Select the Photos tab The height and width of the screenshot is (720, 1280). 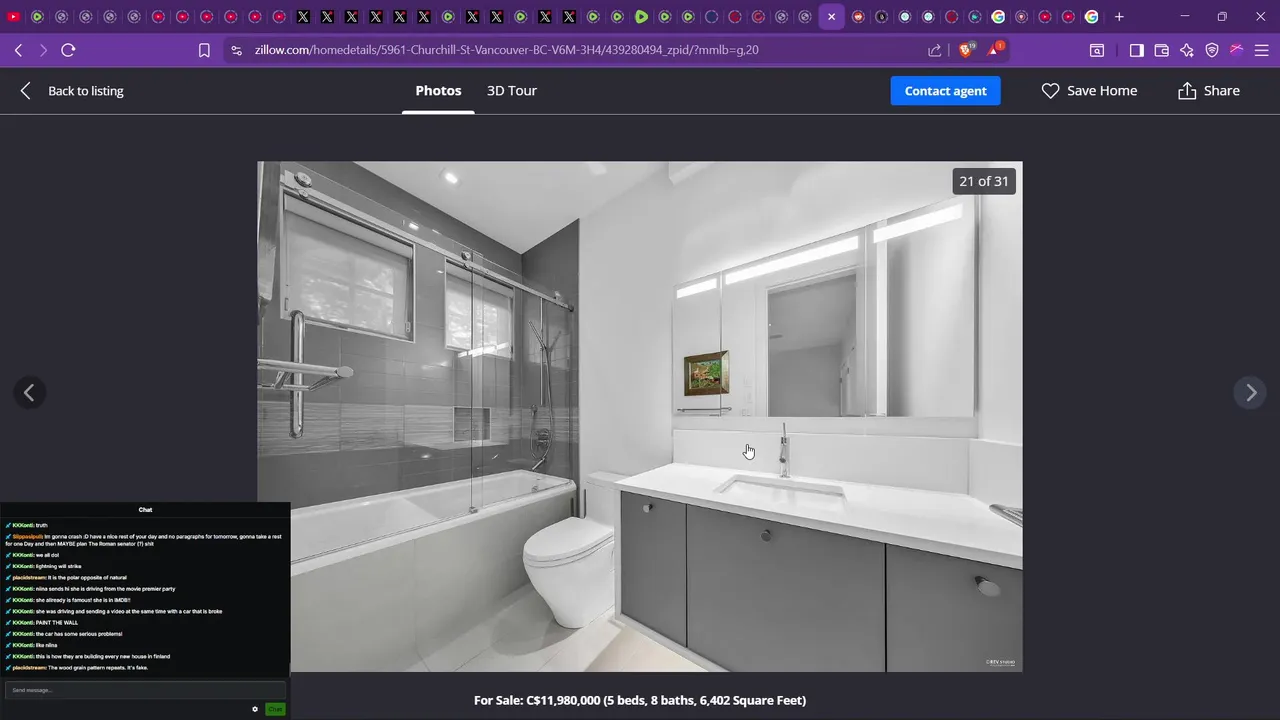coord(438,91)
